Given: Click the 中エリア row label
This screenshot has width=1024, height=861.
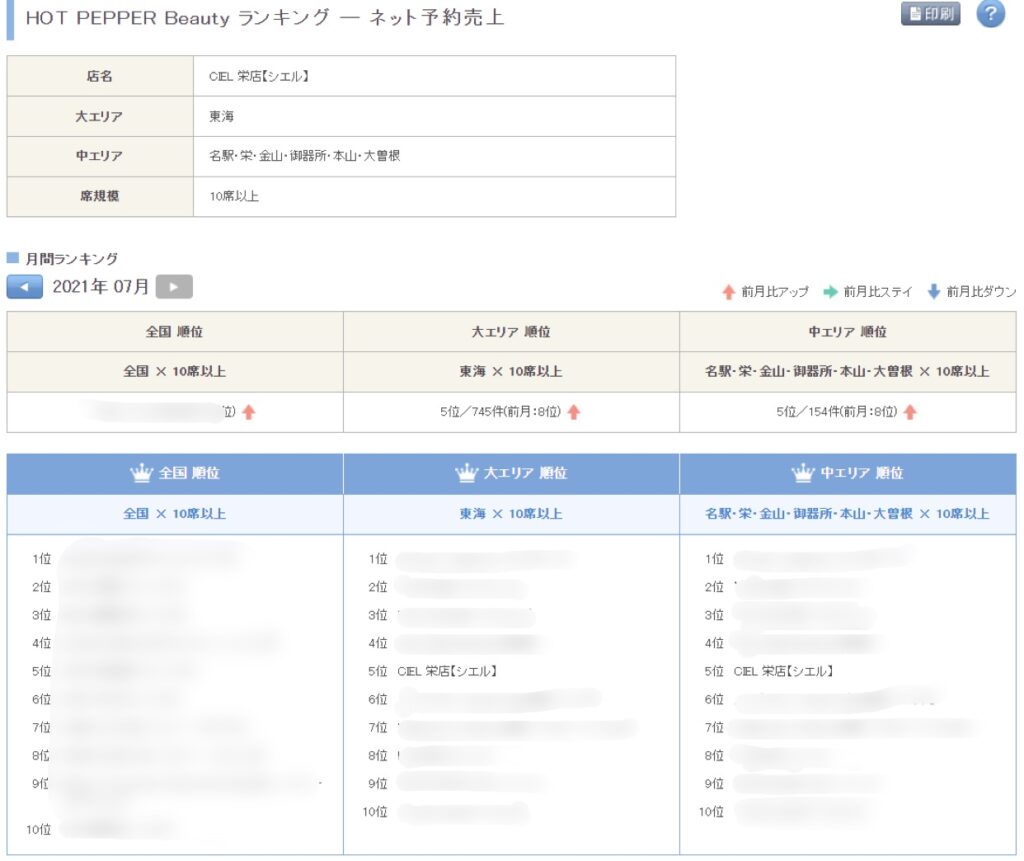Looking at the screenshot, I should [99, 156].
